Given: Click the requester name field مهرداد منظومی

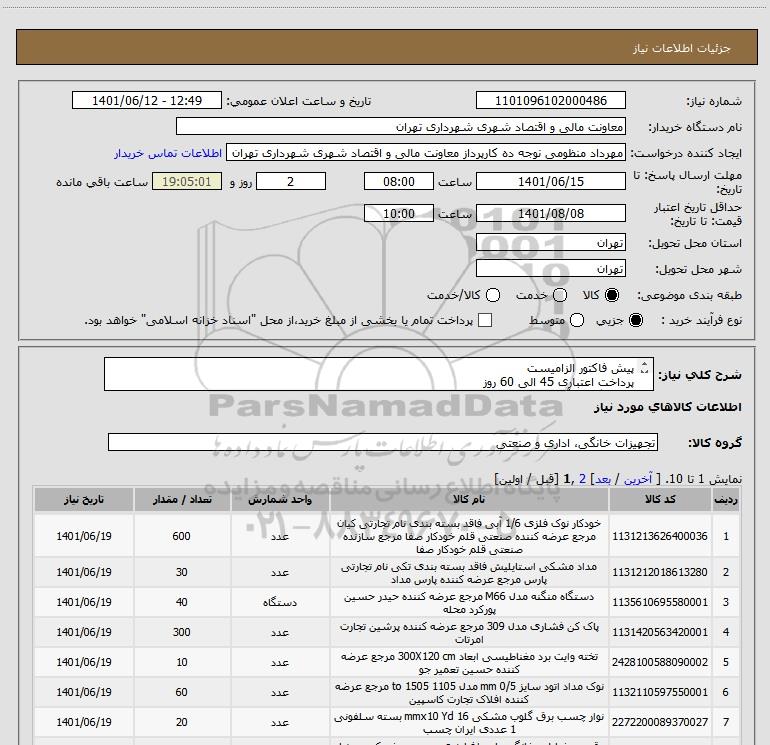Looking at the screenshot, I should point(426,153).
